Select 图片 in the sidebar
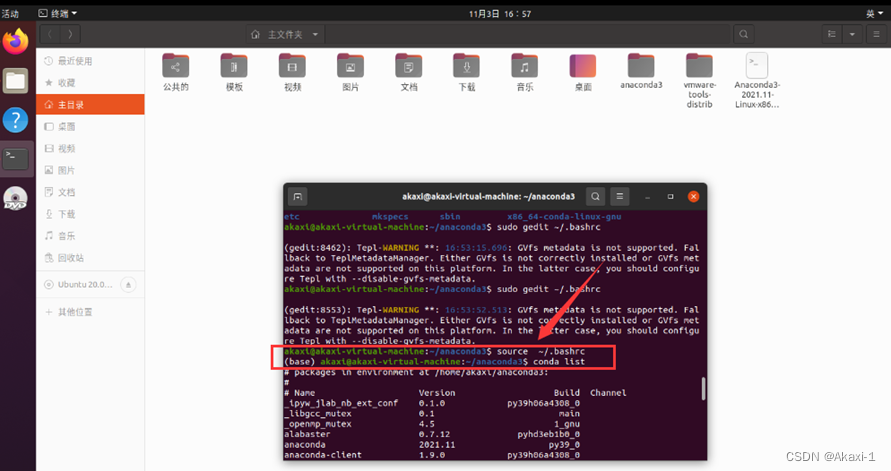The image size is (891, 471). coord(90,170)
